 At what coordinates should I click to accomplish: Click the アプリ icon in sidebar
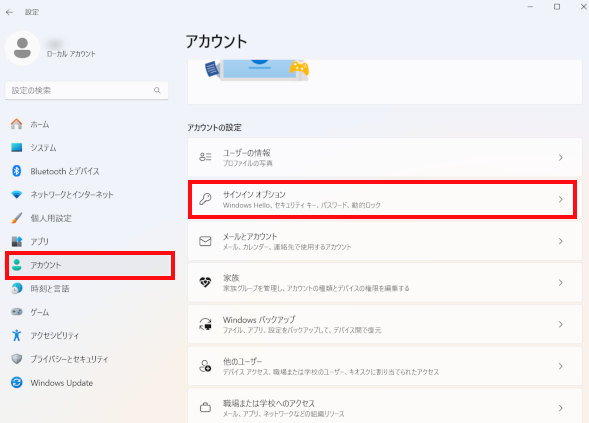click(x=17, y=241)
